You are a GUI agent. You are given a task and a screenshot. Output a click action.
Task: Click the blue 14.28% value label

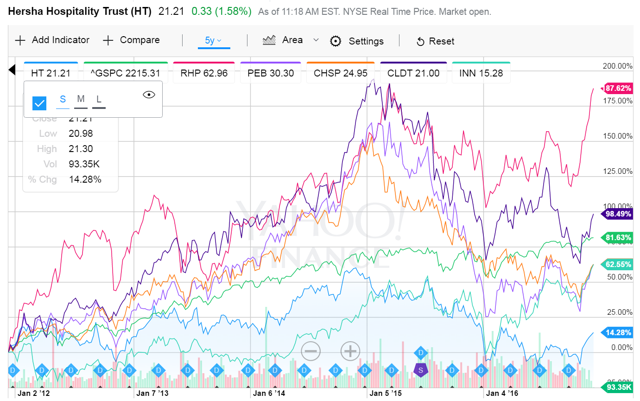click(617, 332)
